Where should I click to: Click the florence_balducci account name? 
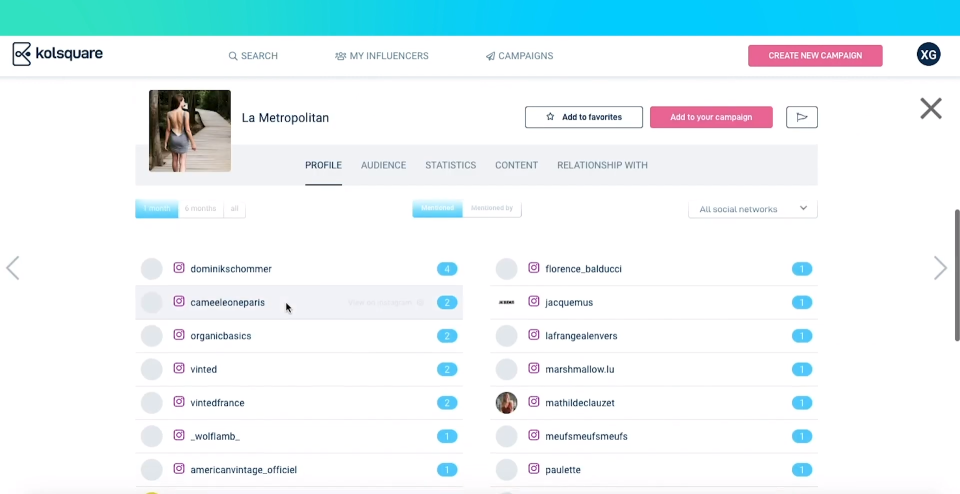[583, 269]
